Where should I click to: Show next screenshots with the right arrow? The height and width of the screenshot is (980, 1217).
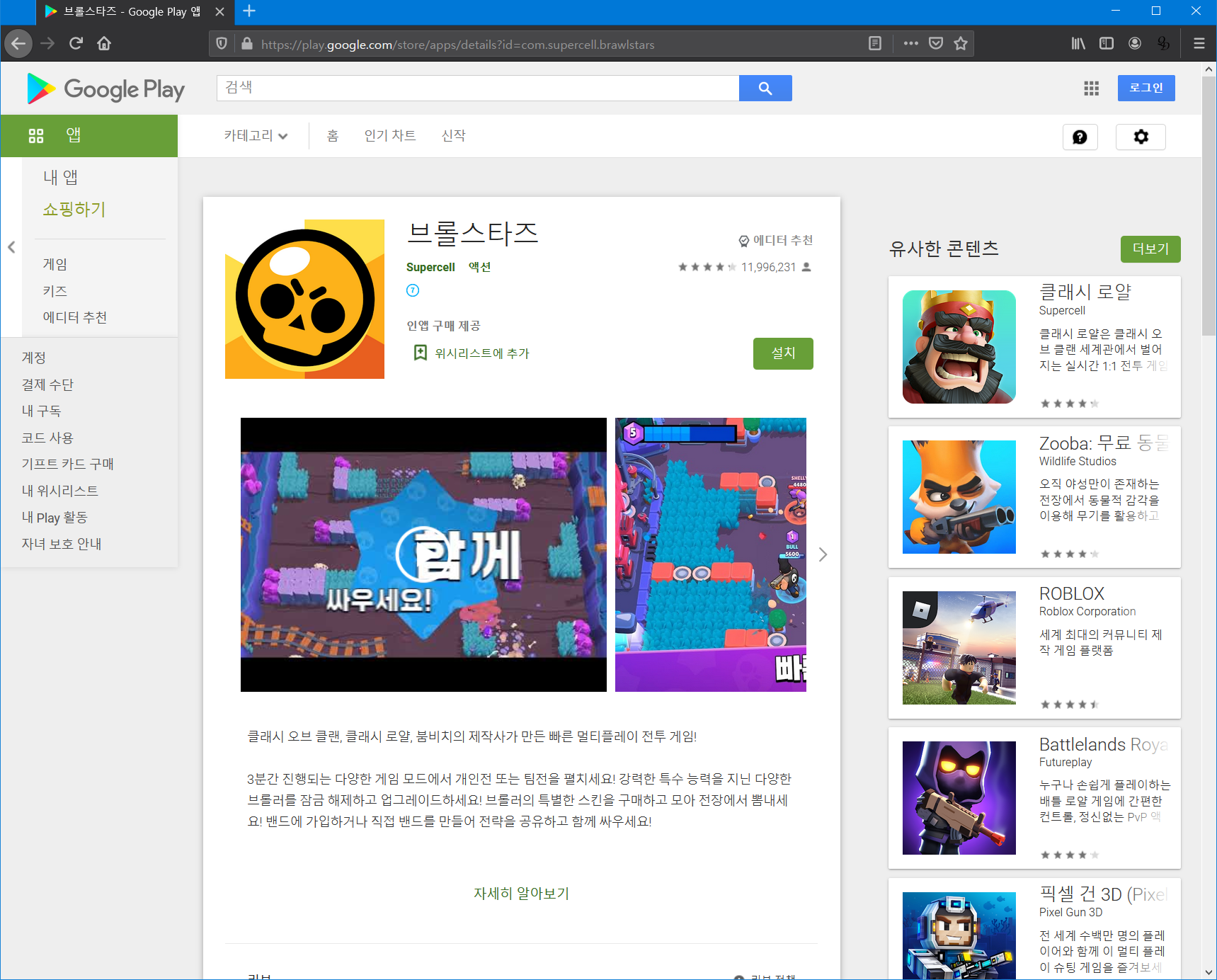[823, 554]
